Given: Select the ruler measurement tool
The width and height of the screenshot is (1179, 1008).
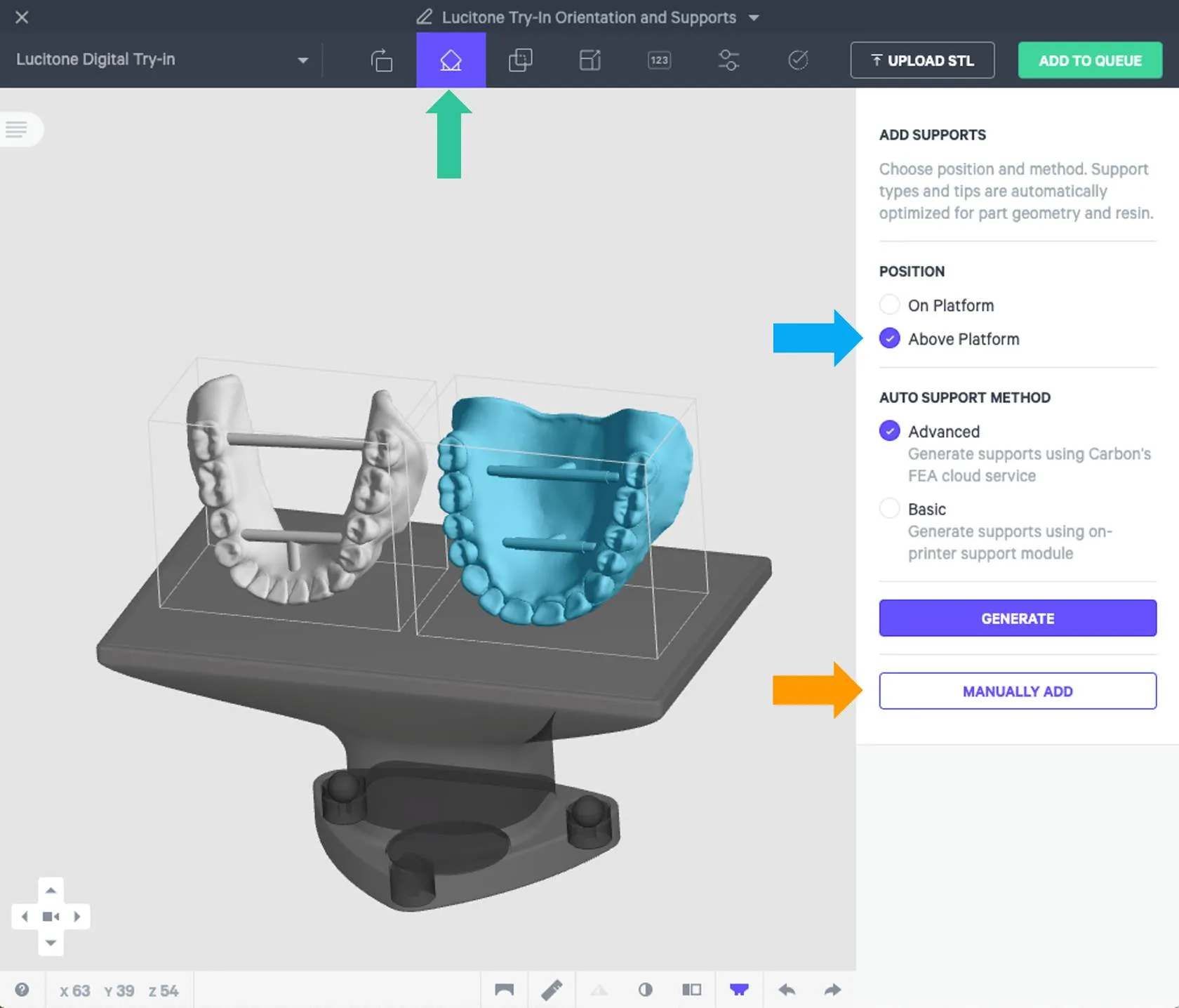Looking at the screenshot, I should coord(552,990).
